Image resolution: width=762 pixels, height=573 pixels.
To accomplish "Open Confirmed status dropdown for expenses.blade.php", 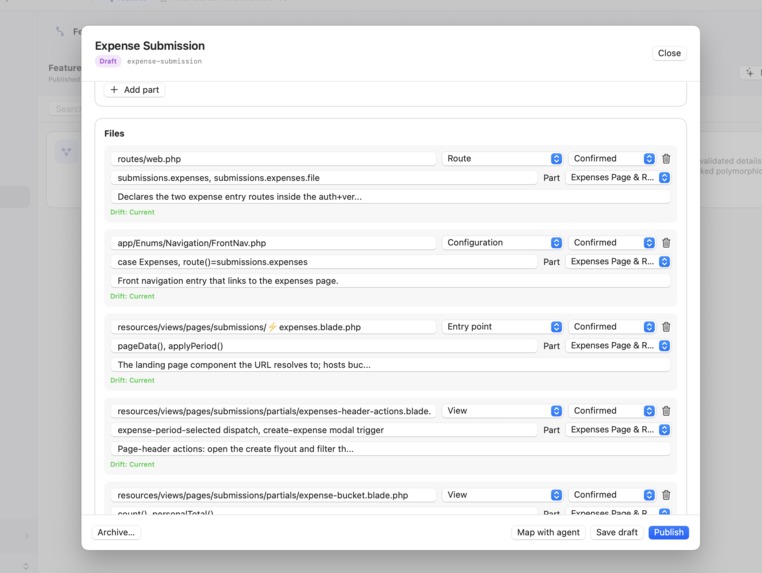I will click(611, 327).
